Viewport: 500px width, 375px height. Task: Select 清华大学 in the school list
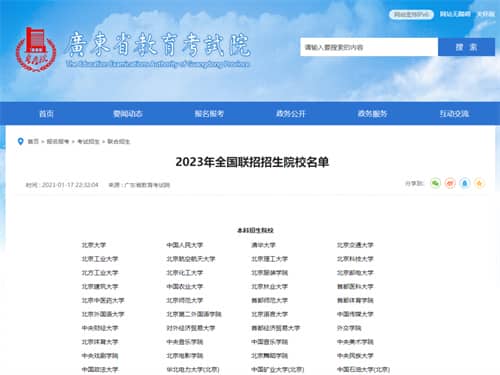pos(263,245)
